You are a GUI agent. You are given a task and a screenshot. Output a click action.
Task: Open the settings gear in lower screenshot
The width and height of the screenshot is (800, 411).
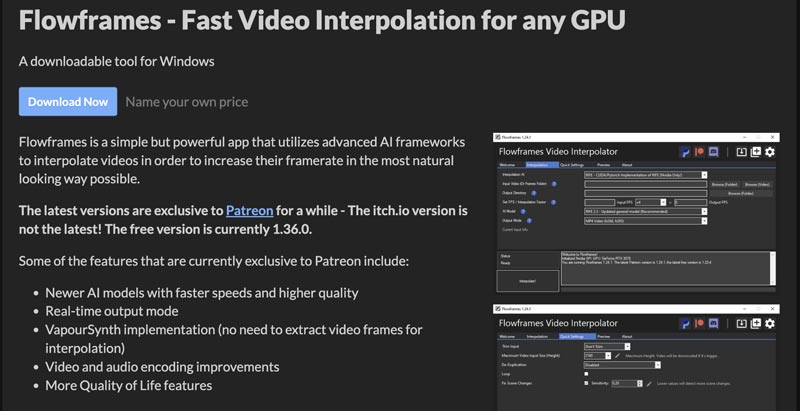click(x=769, y=323)
